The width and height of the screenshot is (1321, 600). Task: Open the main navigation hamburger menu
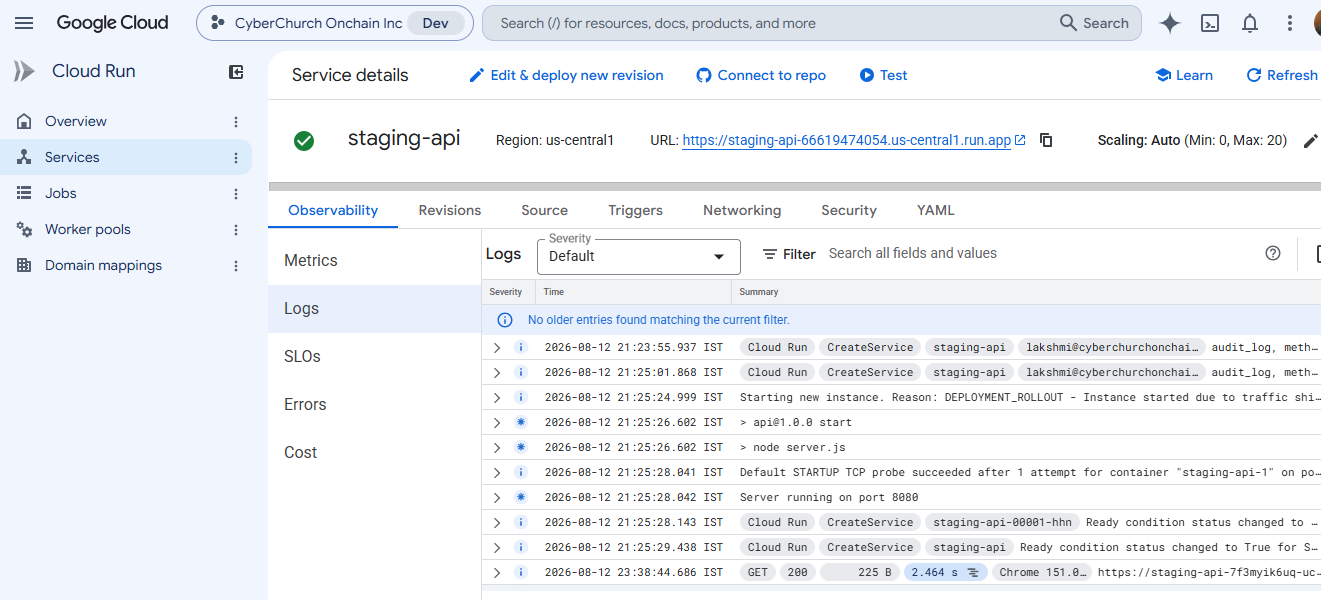24,23
